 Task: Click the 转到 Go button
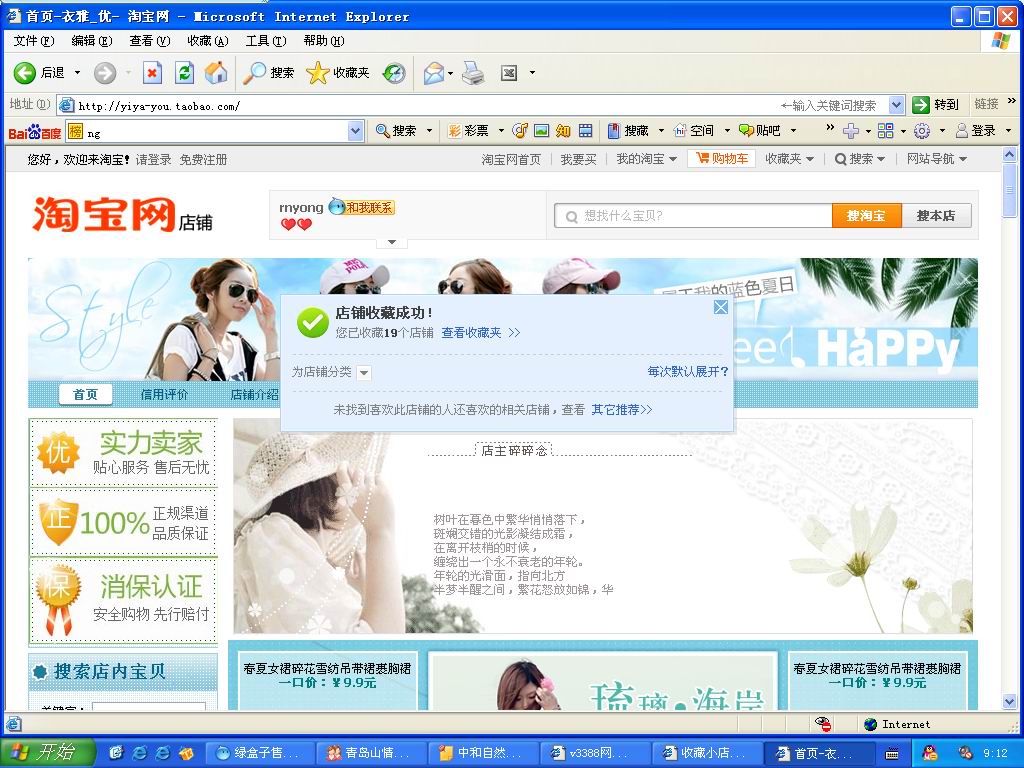click(936, 104)
